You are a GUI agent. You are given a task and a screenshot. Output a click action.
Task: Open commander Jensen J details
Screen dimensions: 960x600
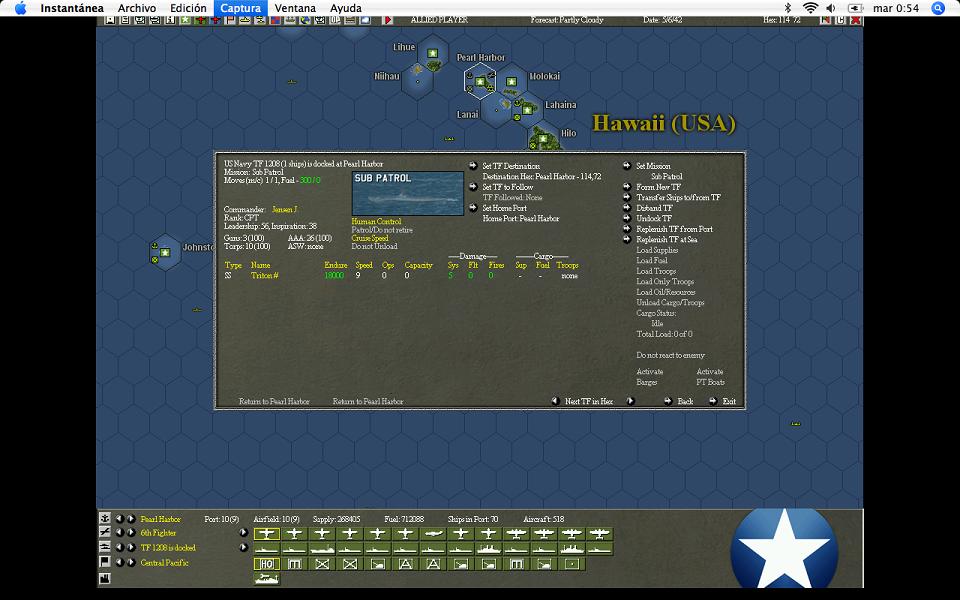click(x=284, y=209)
